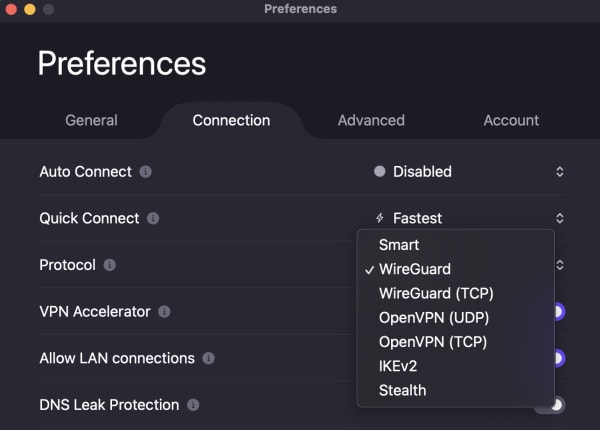Viewport: 600px width, 430px height.
Task: Select Smart protocol option
Action: (399, 245)
